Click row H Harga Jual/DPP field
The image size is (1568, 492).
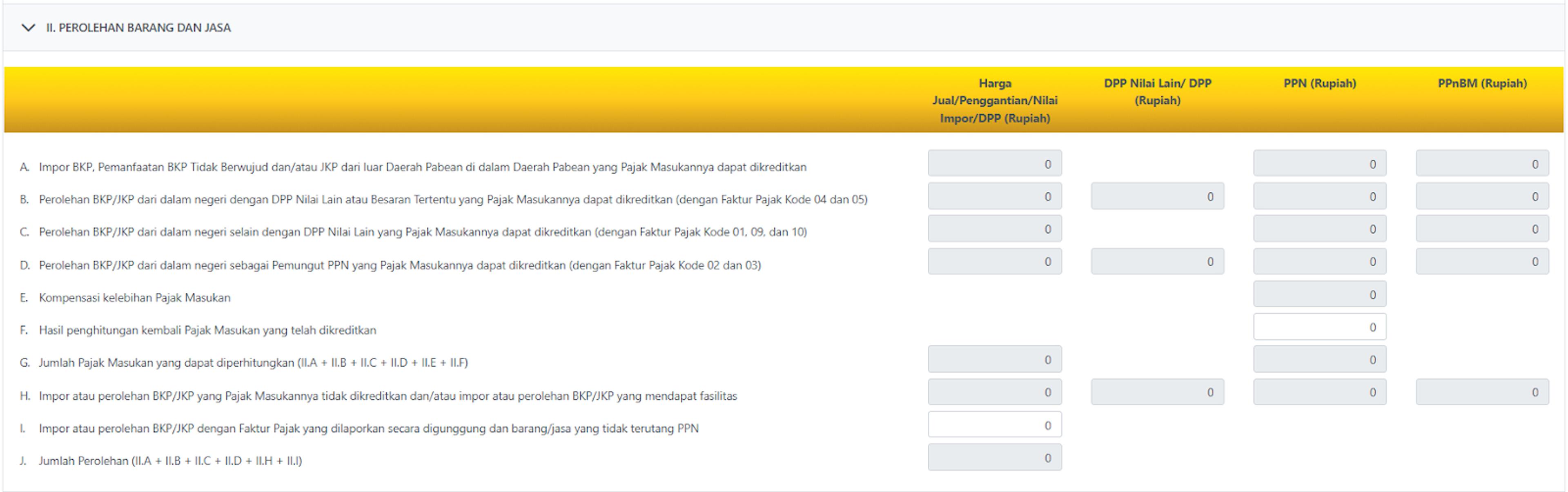(995, 392)
